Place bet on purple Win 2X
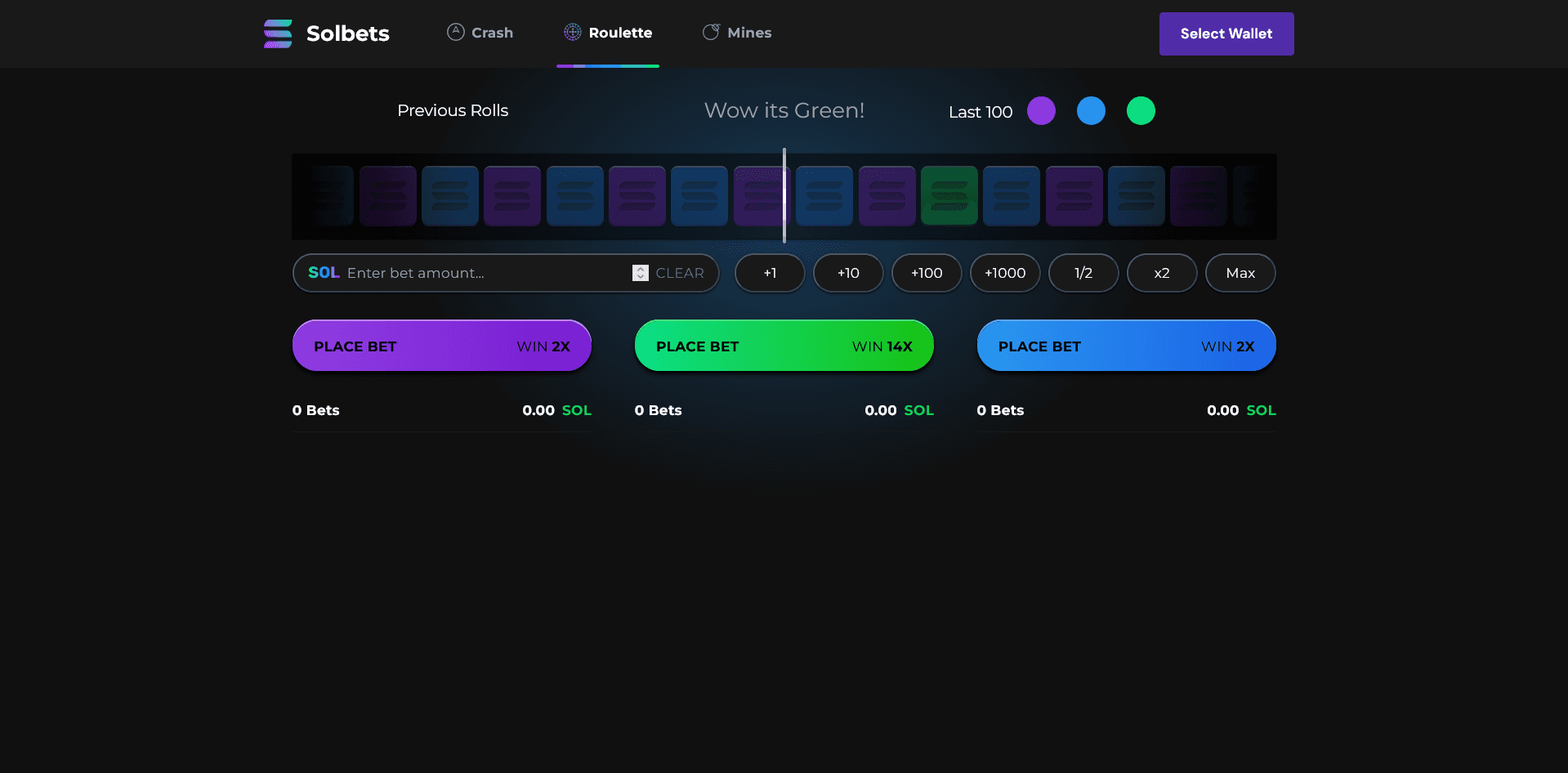 click(442, 346)
